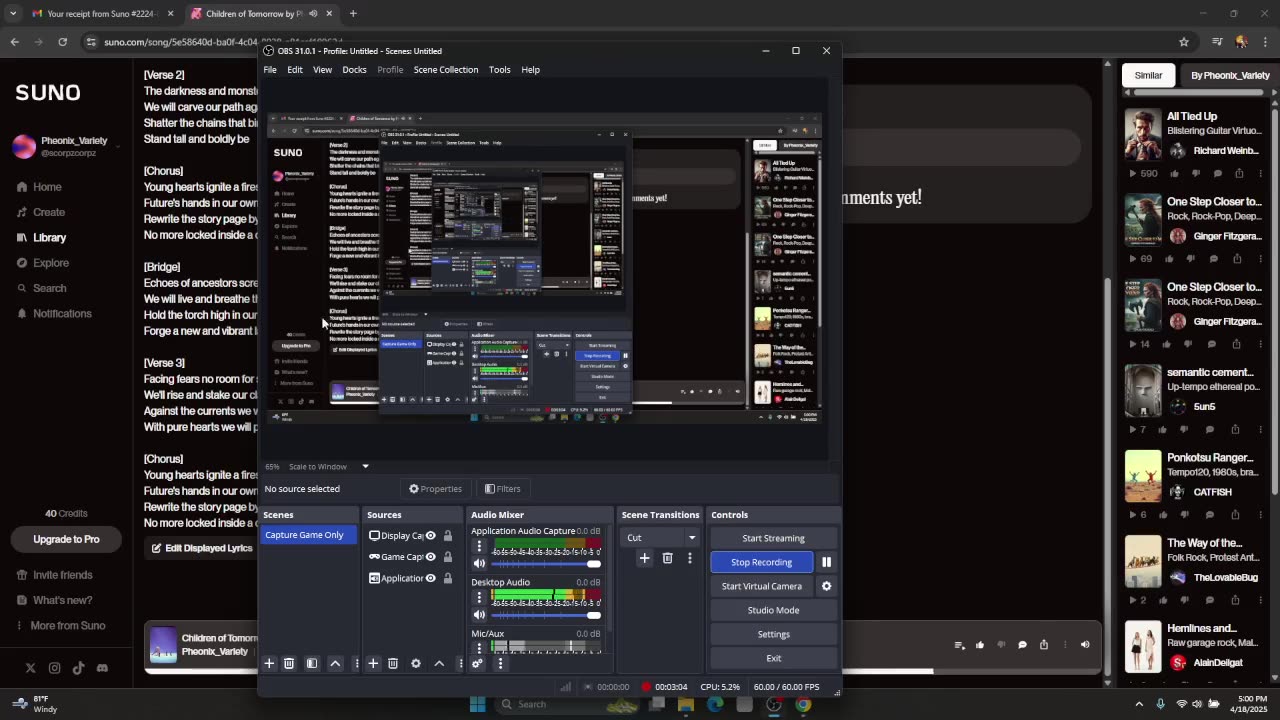Screen dimensions: 1280x720
Task: Open source properties gear in Sources dock
Action: [x=416, y=663]
